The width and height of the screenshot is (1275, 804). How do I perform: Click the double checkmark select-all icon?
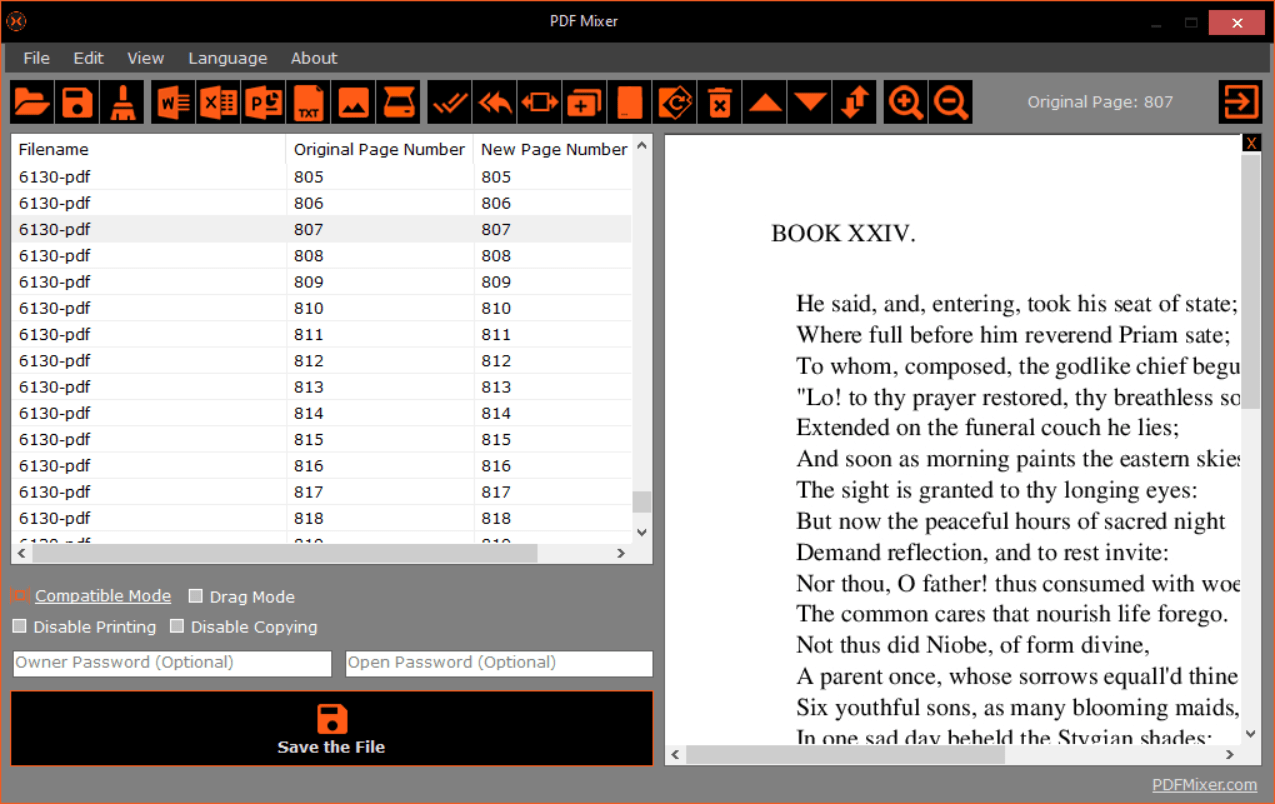pyautogui.click(x=449, y=102)
